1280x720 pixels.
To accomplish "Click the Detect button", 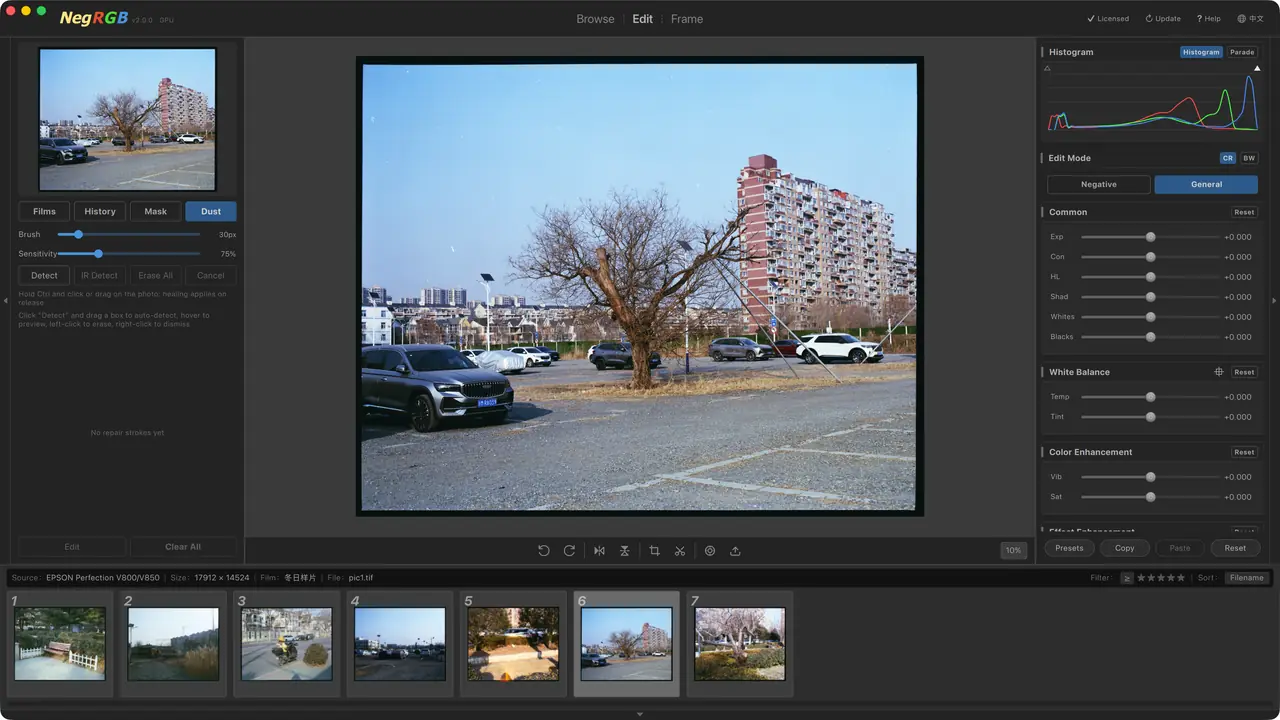I will point(44,275).
